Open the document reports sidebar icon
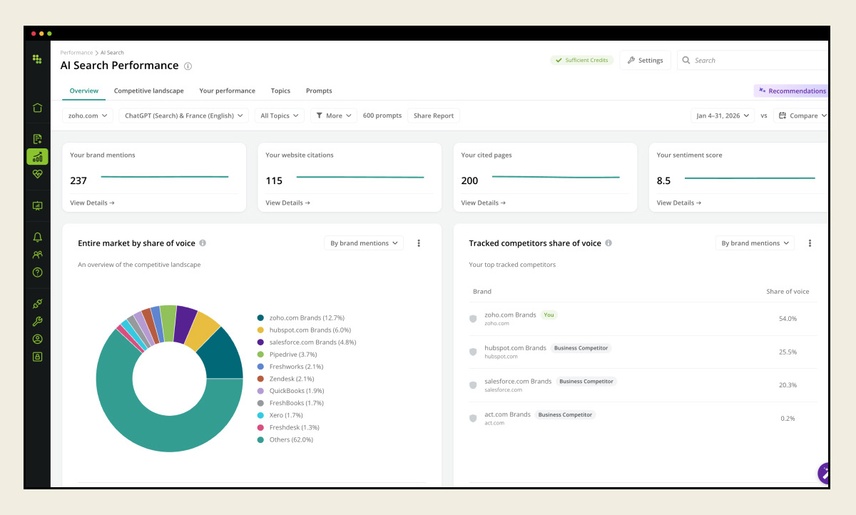This screenshot has width=856, height=515. pos(37,139)
